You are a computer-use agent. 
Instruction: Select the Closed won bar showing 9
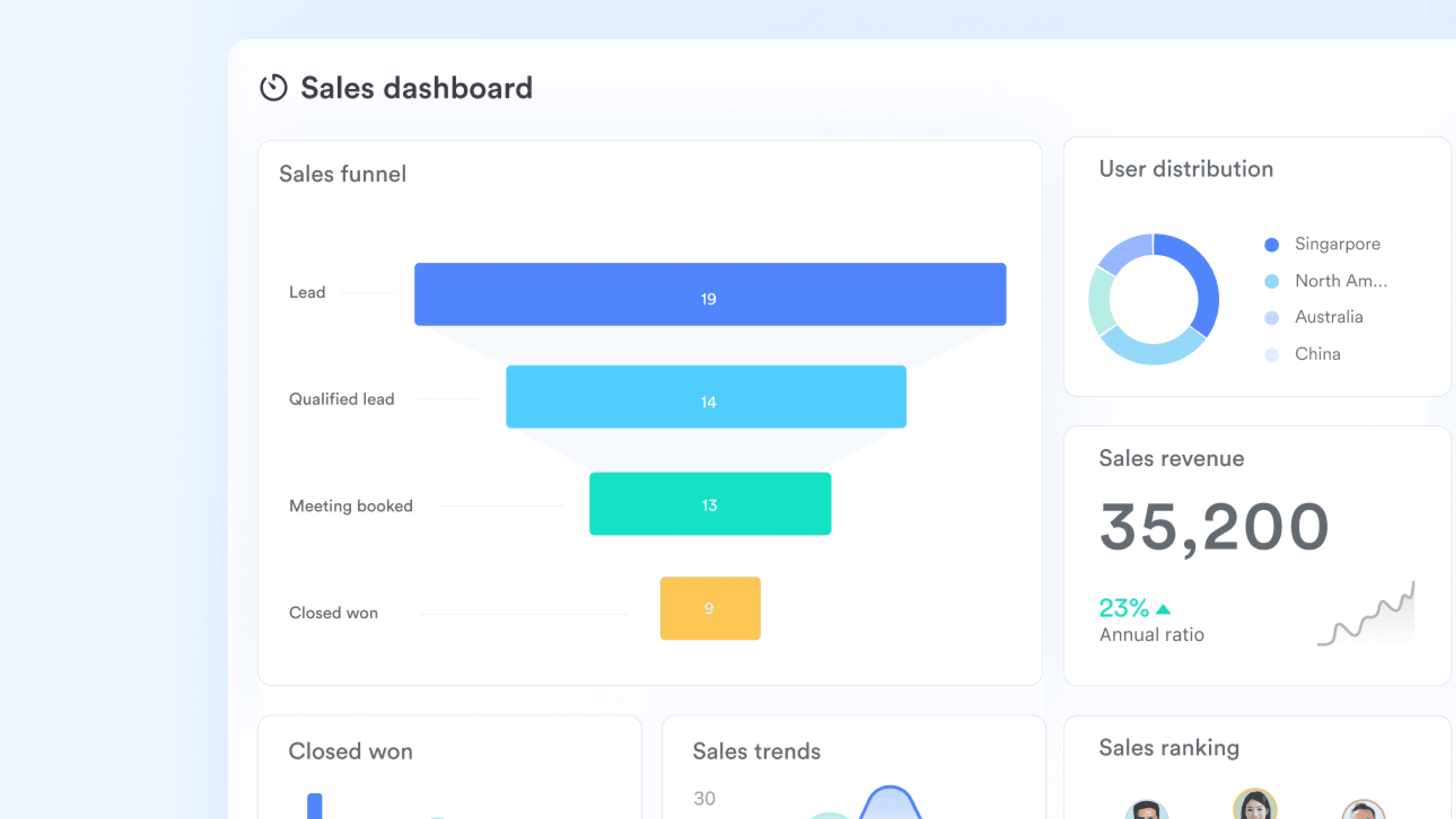click(710, 608)
